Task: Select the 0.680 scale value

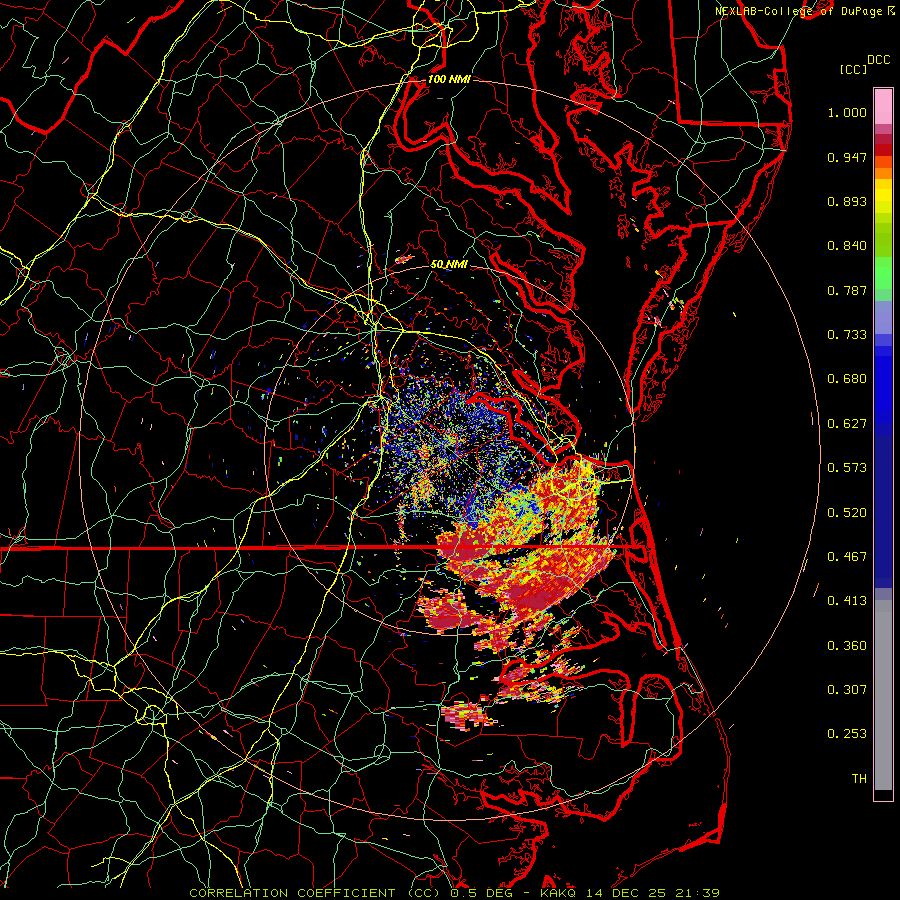Action: pyautogui.click(x=847, y=379)
